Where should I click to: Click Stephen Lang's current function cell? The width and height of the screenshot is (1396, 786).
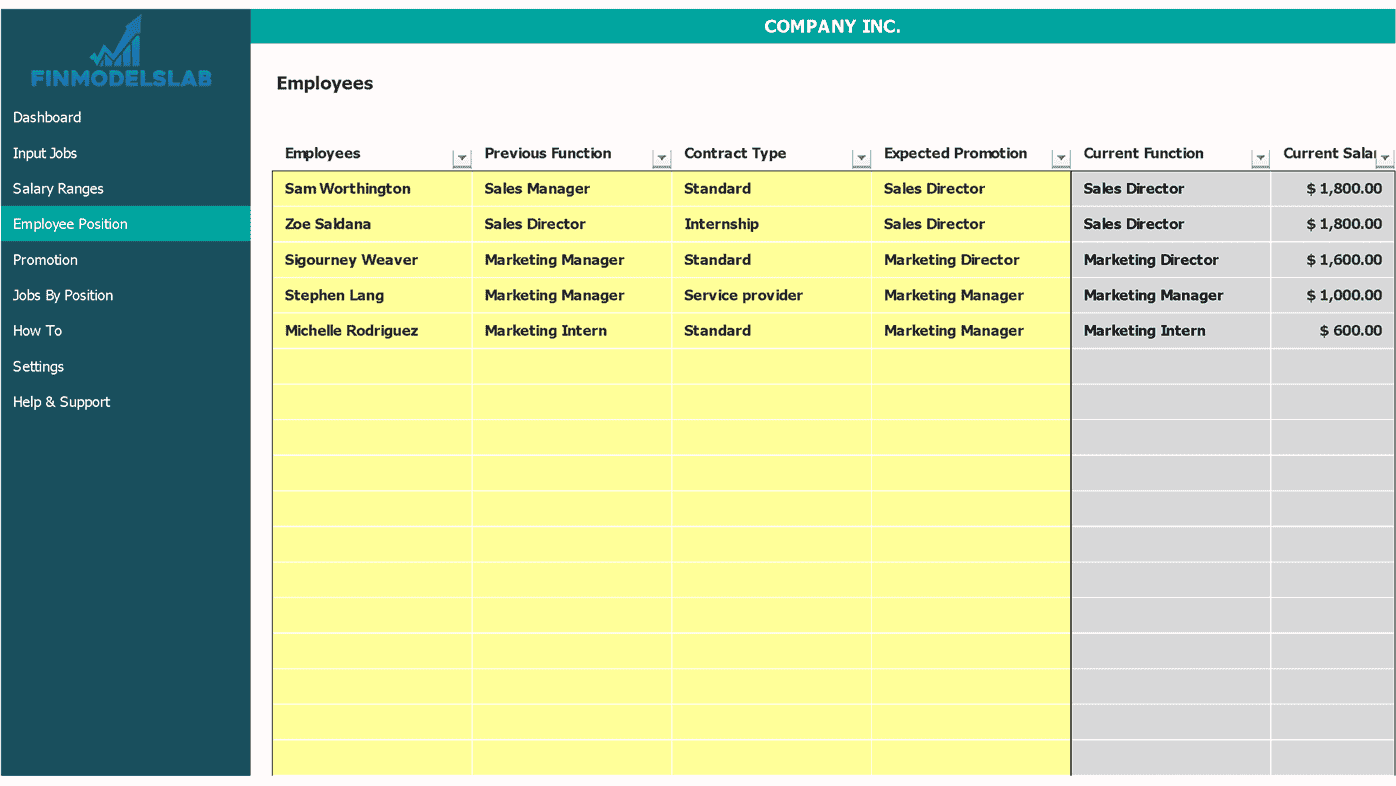(x=1171, y=295)
